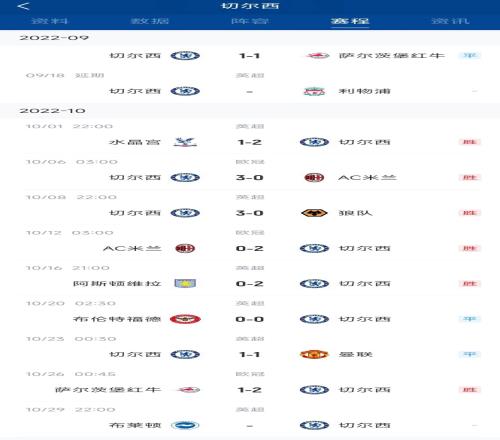
Task: Select the 资讯 tab
Action: point(450,21)
